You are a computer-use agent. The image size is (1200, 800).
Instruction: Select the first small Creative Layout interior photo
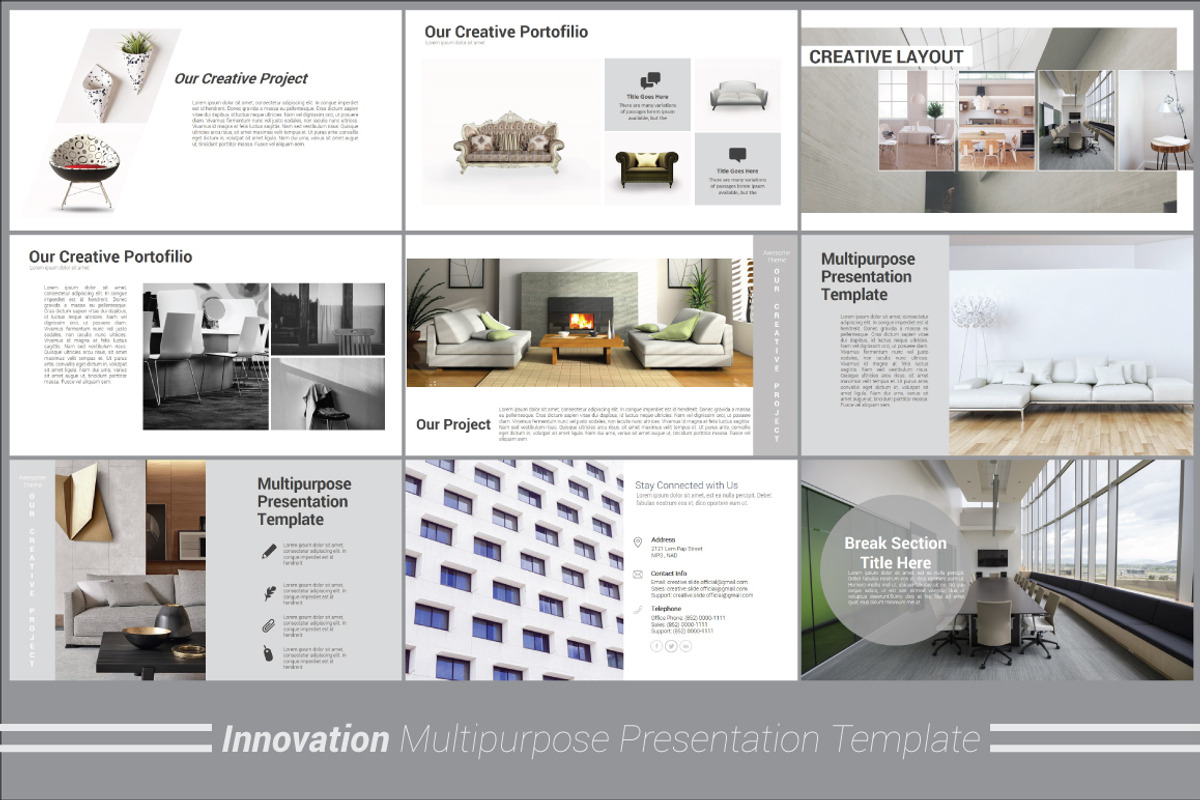[x=917, y=120]
